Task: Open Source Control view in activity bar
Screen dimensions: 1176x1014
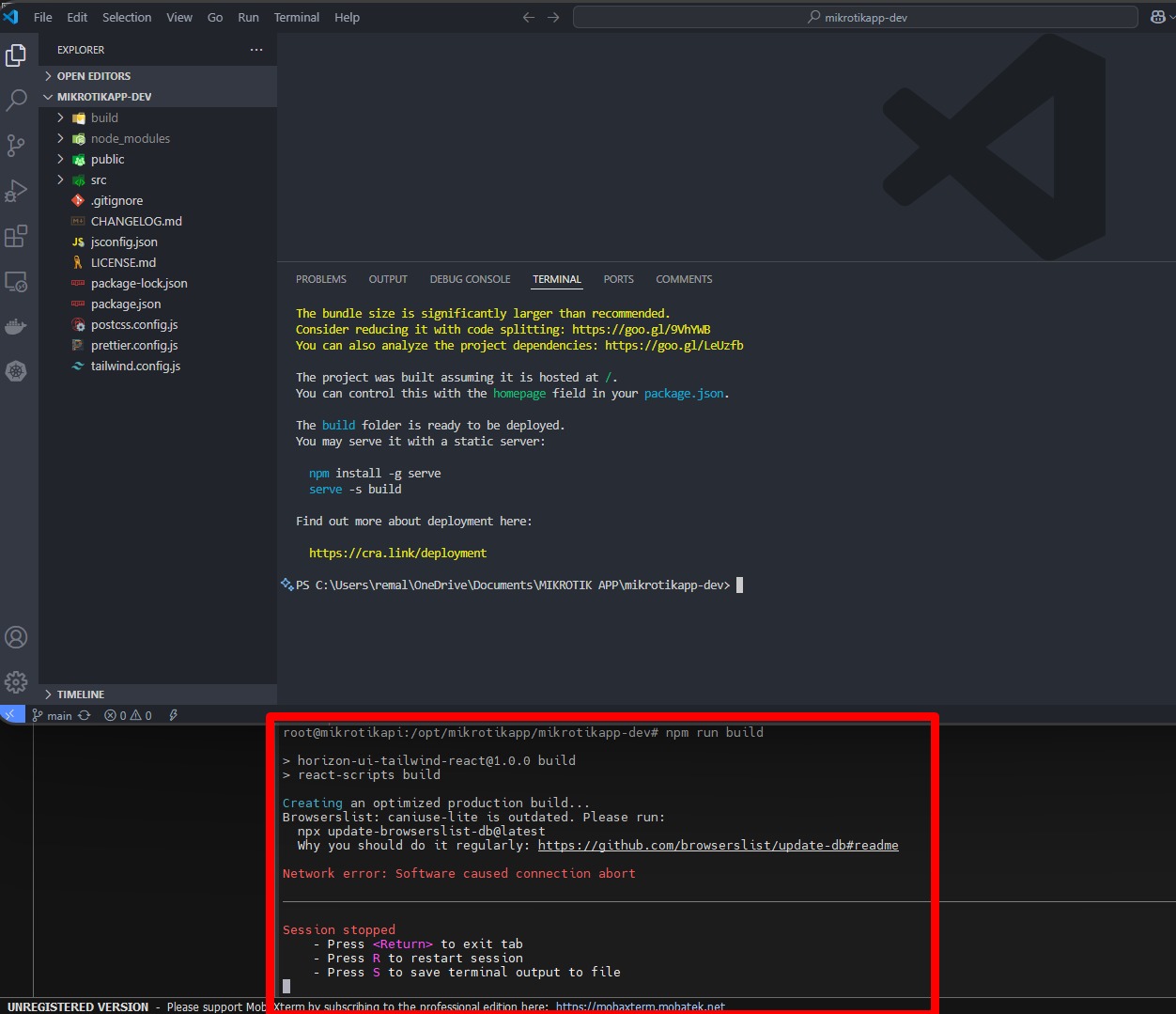Action: (x=16, y=146)
